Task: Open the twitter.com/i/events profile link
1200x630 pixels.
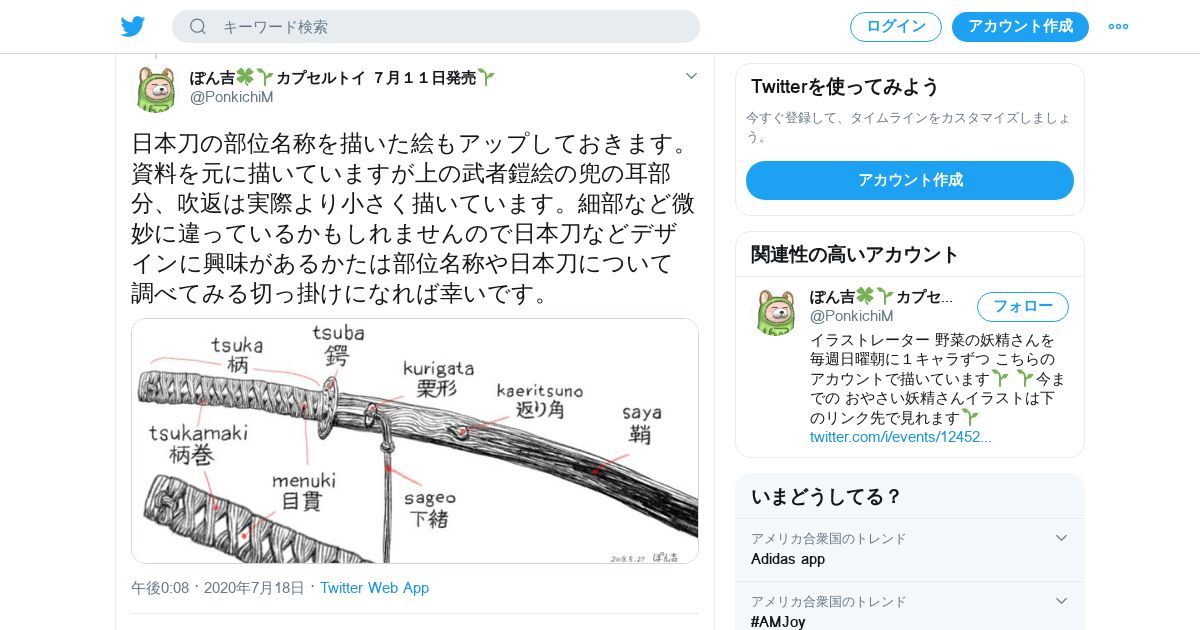Action: [x=901, y=436]
